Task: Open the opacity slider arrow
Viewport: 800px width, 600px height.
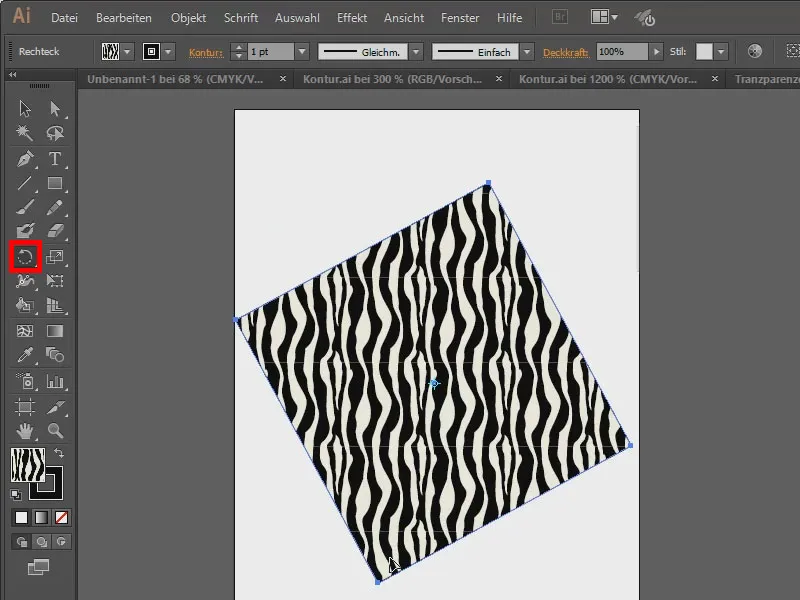Action: [656, 52]
